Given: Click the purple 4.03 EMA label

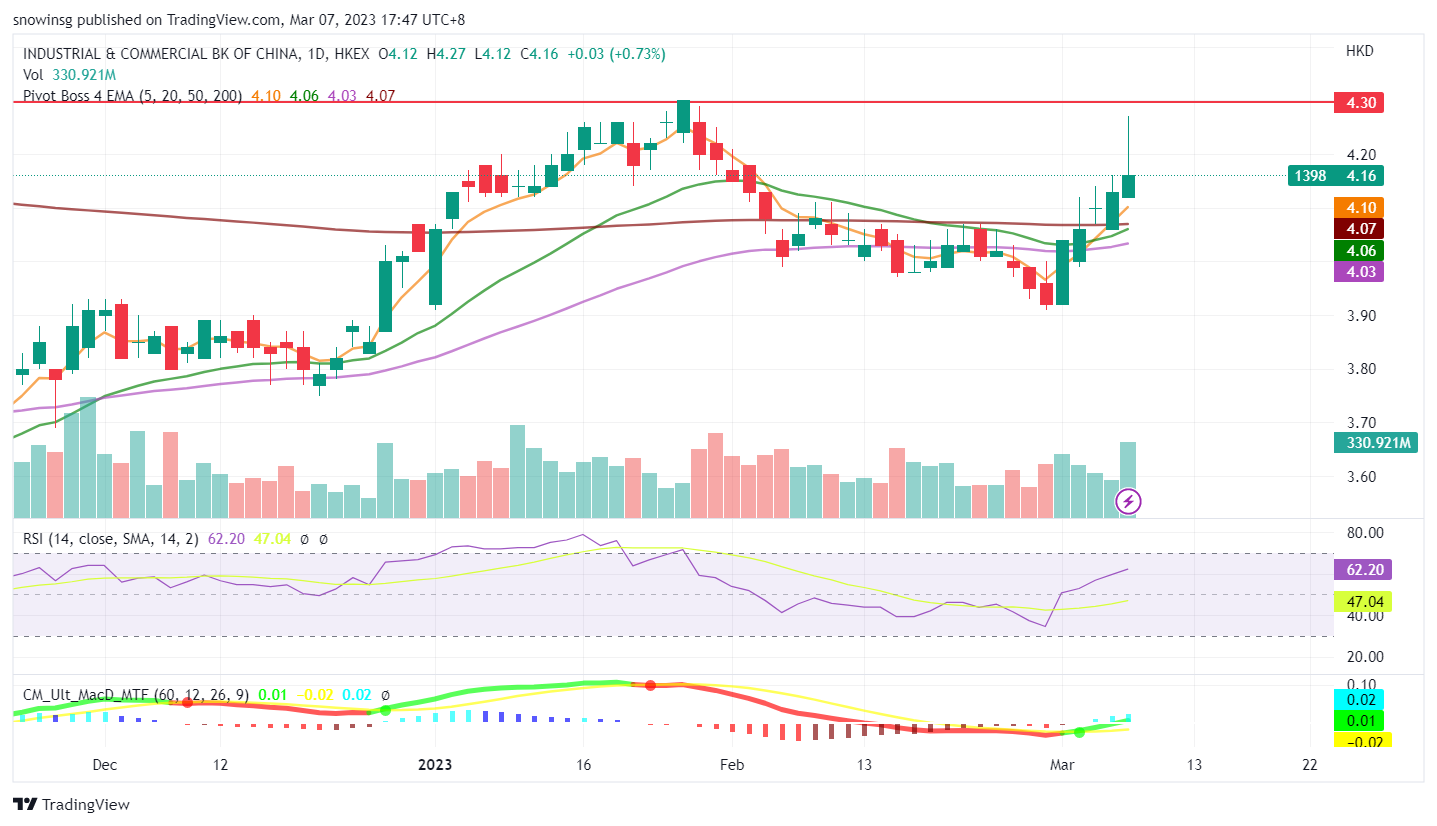Looking at the screenshot, I should 1359,271.
